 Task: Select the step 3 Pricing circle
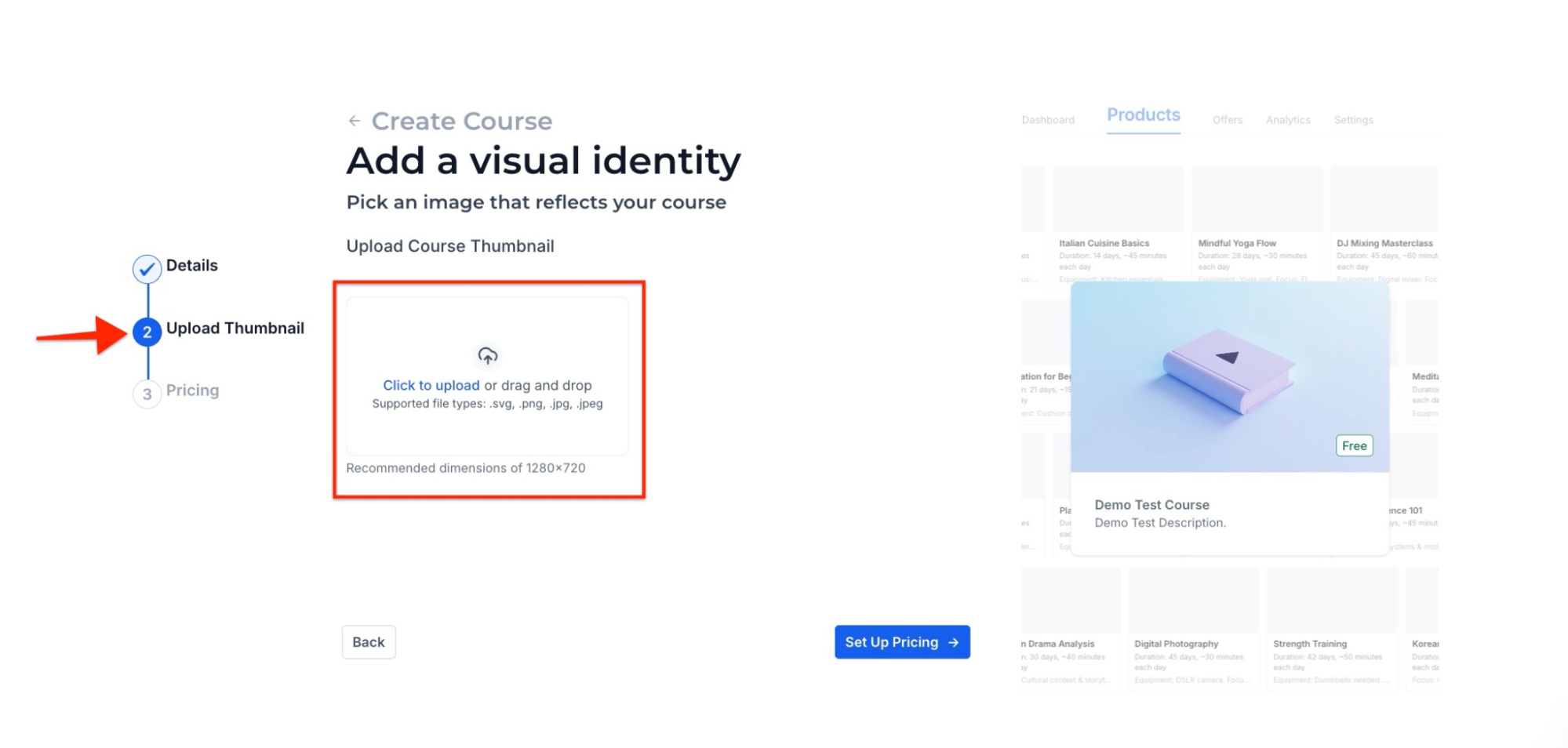coord(147,394)
